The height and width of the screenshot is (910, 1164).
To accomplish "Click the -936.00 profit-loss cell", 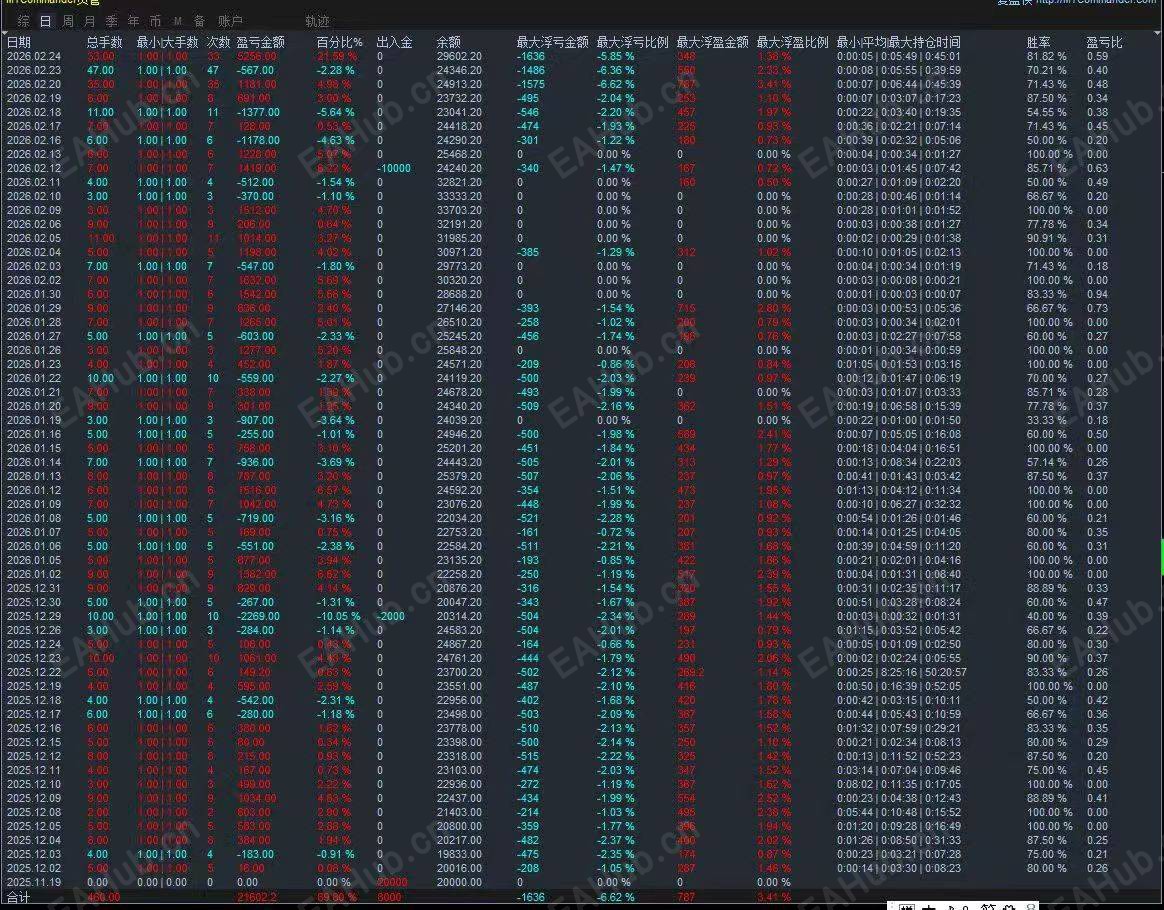I will 255,462.
